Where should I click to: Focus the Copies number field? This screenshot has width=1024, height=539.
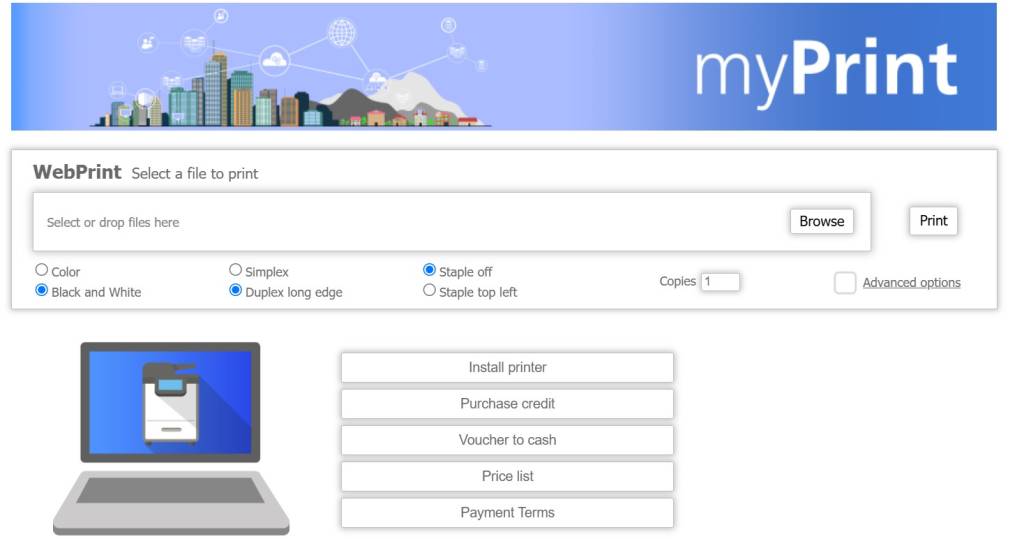[720, 282]
